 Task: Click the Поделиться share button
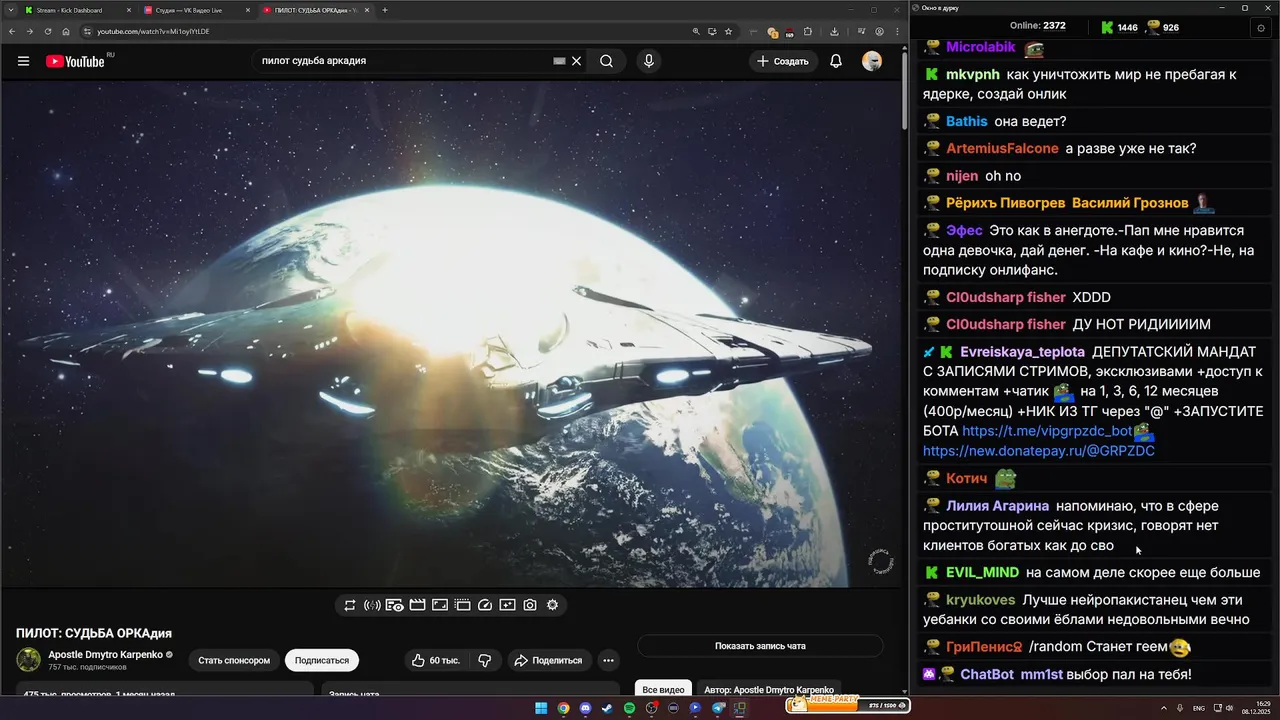point(549,660)
